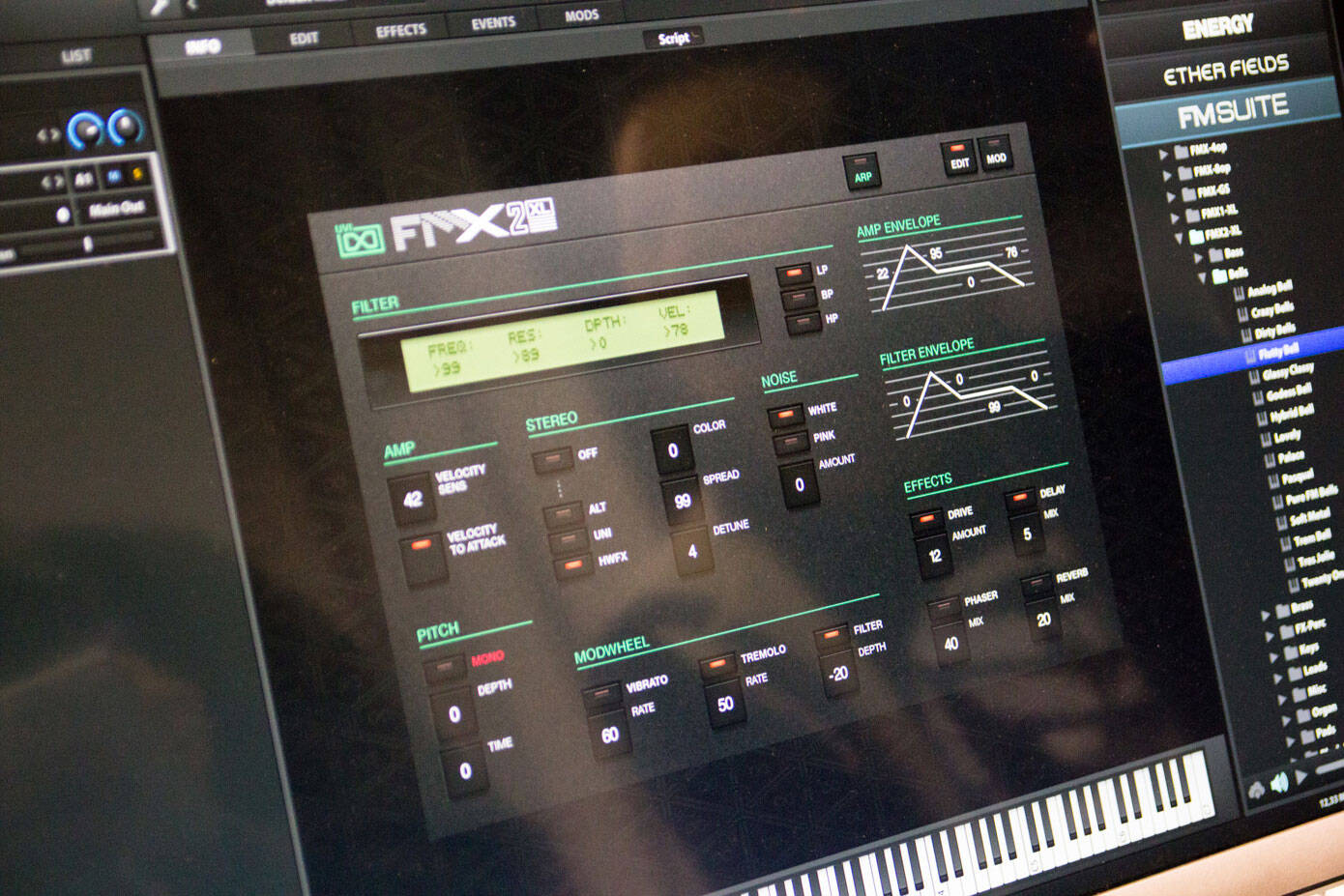The height and width of the screenshot is (896, 1344).
Task: Set stereo mode to UNI
Action: [569, 539]
